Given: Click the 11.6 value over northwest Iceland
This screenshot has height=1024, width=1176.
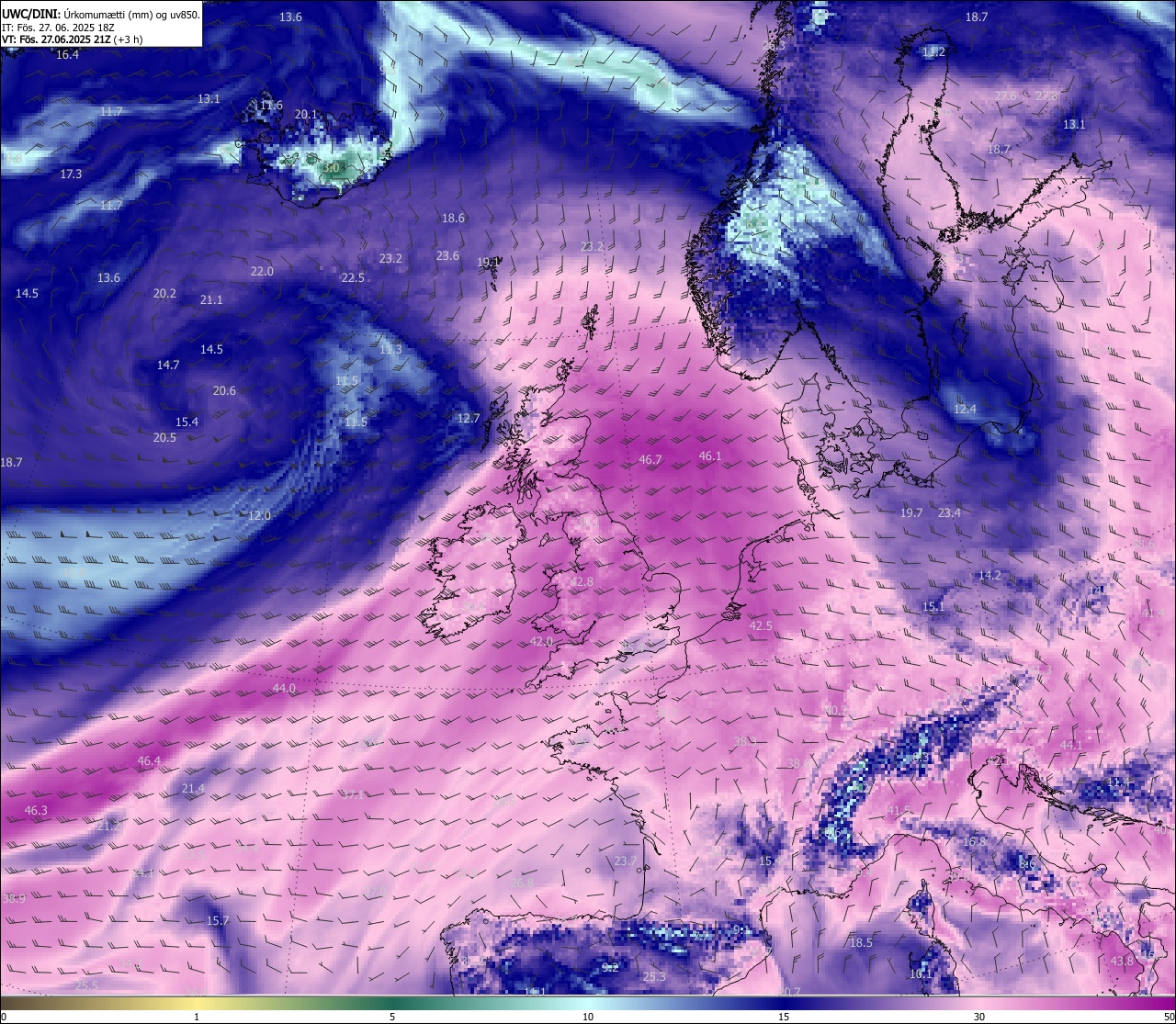Looking at the screenshot, I should pyautogui.click(x=271, y=106).
